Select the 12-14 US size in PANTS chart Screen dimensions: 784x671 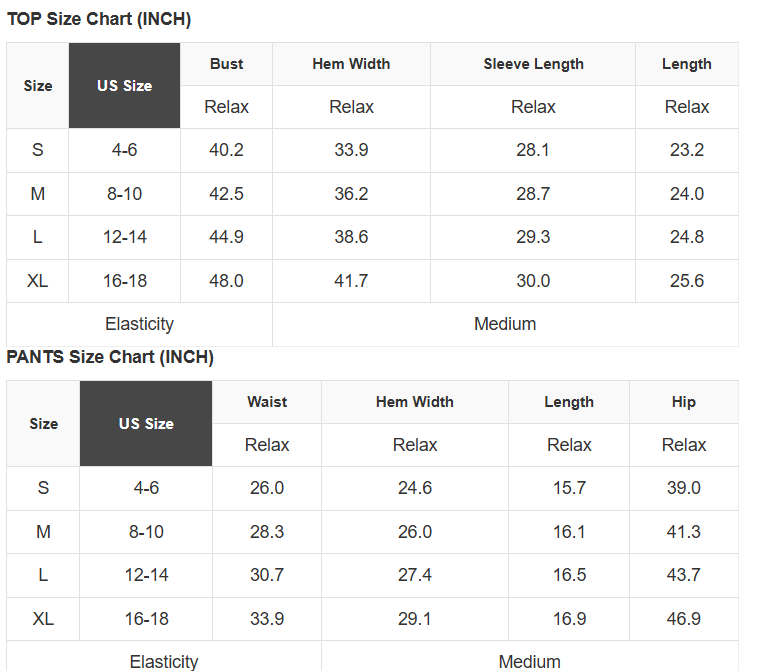click(x=146, y=575)
